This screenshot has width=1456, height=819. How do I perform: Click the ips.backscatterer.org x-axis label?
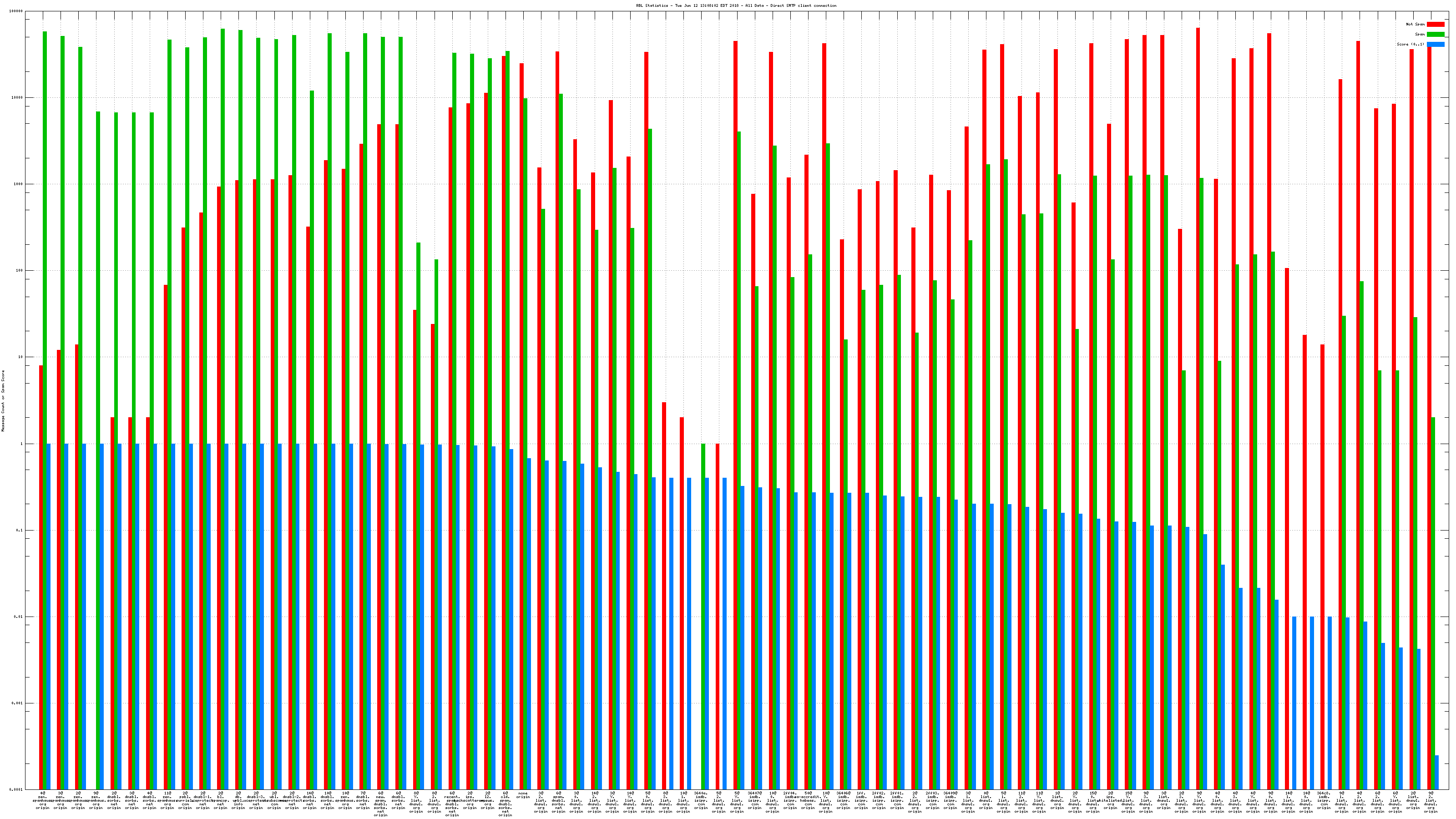[x=470, y=800]
